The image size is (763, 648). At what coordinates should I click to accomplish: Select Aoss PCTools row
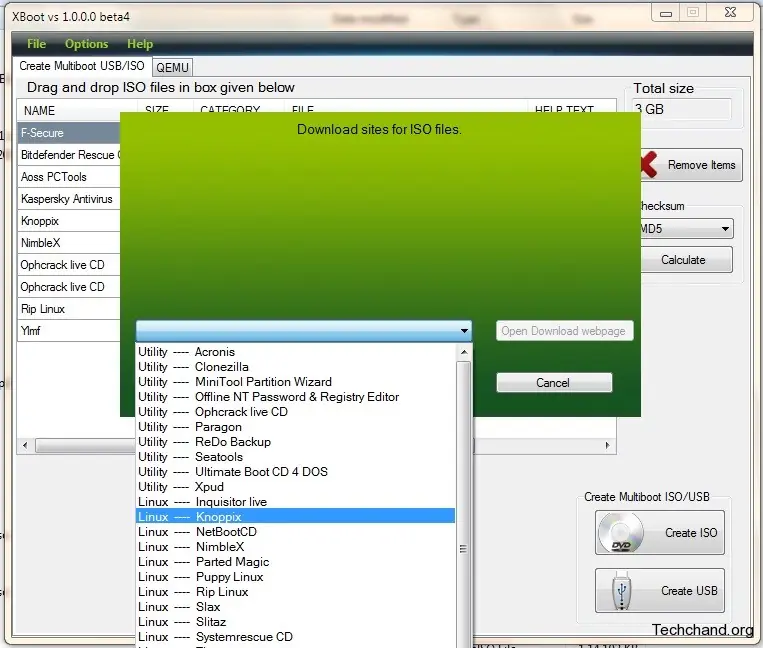69,177
